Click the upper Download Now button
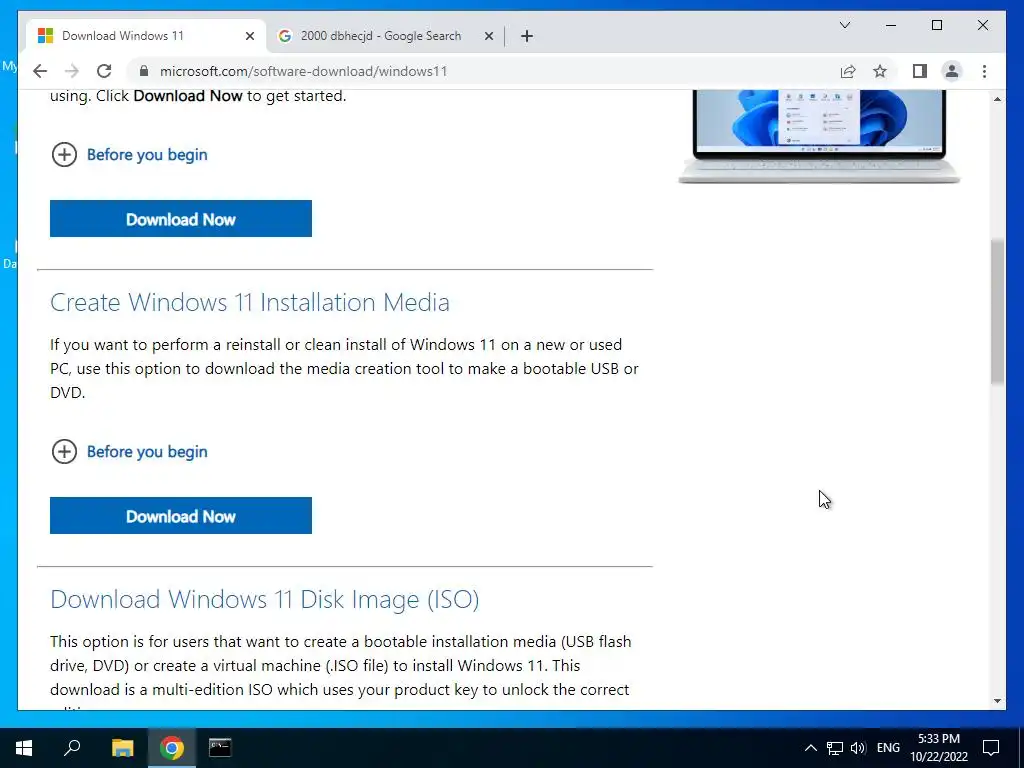 (181, 219)
